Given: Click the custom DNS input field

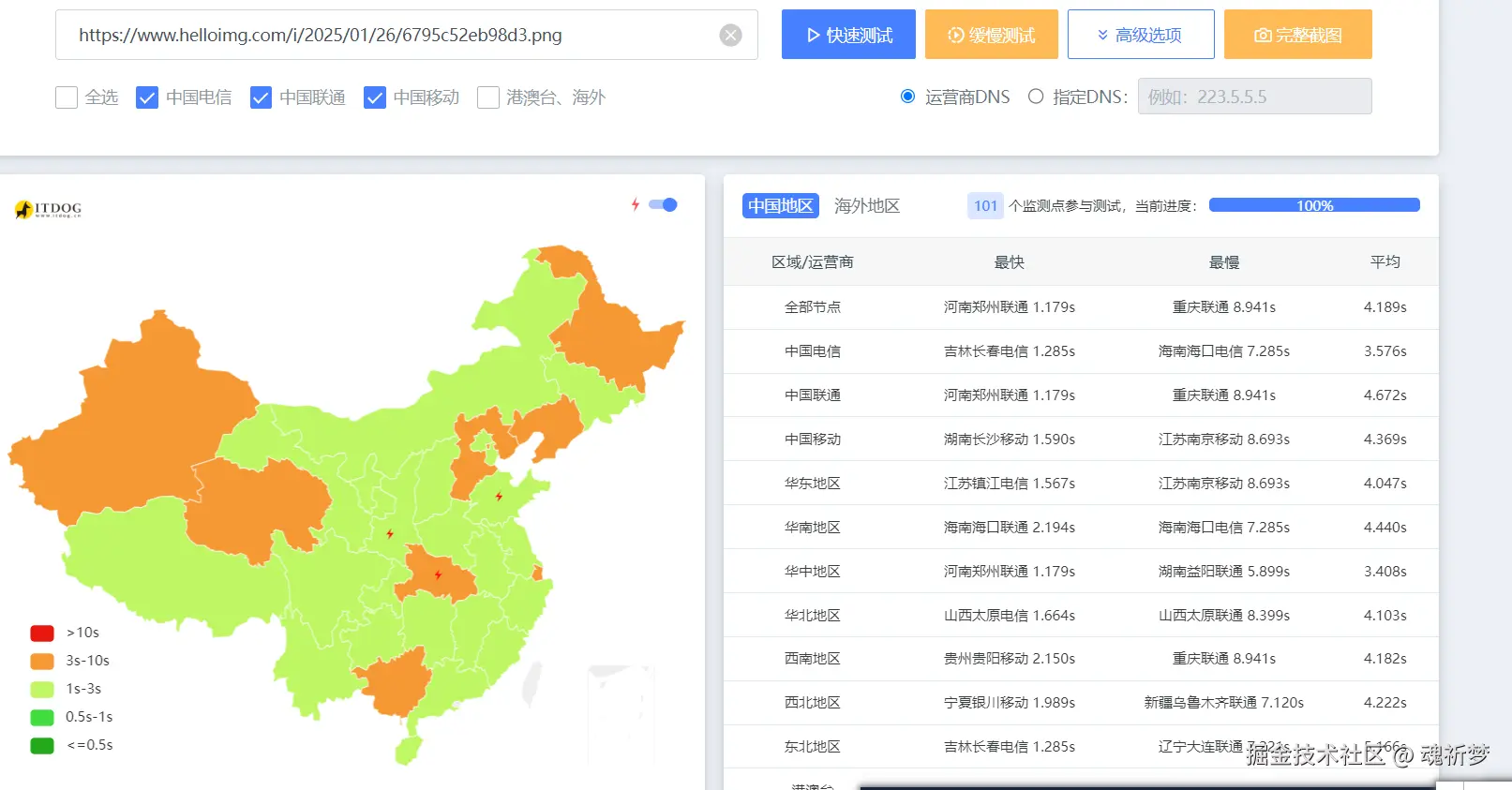Looking at the screenshot, I should [1255, 97].
